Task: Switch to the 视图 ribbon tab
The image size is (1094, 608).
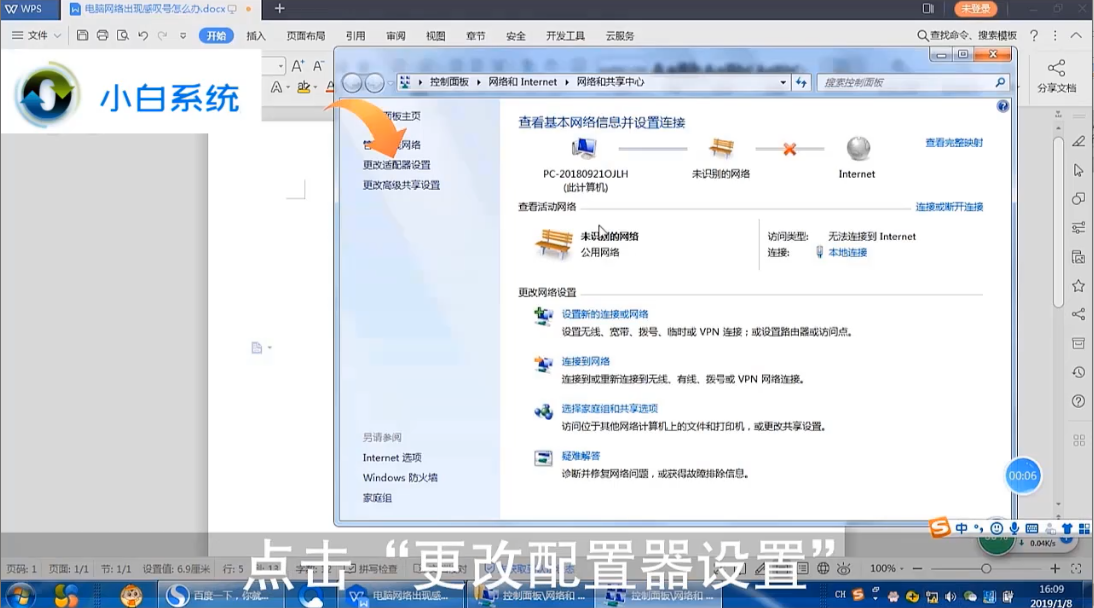Action: click(435, 36)
